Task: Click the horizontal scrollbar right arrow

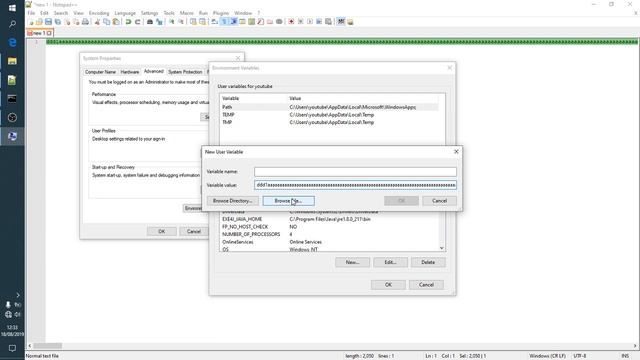Action: (x=635, y=346)
